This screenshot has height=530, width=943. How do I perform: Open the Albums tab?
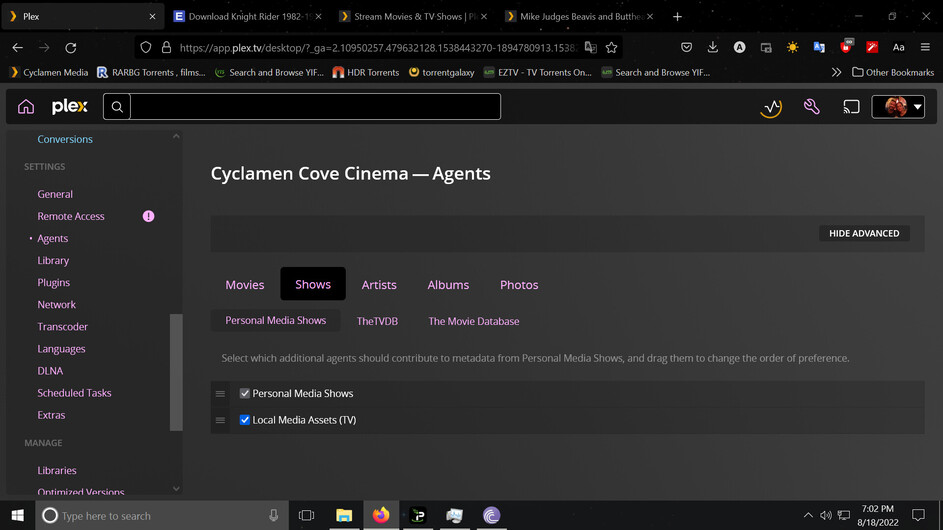pos(448,285)
